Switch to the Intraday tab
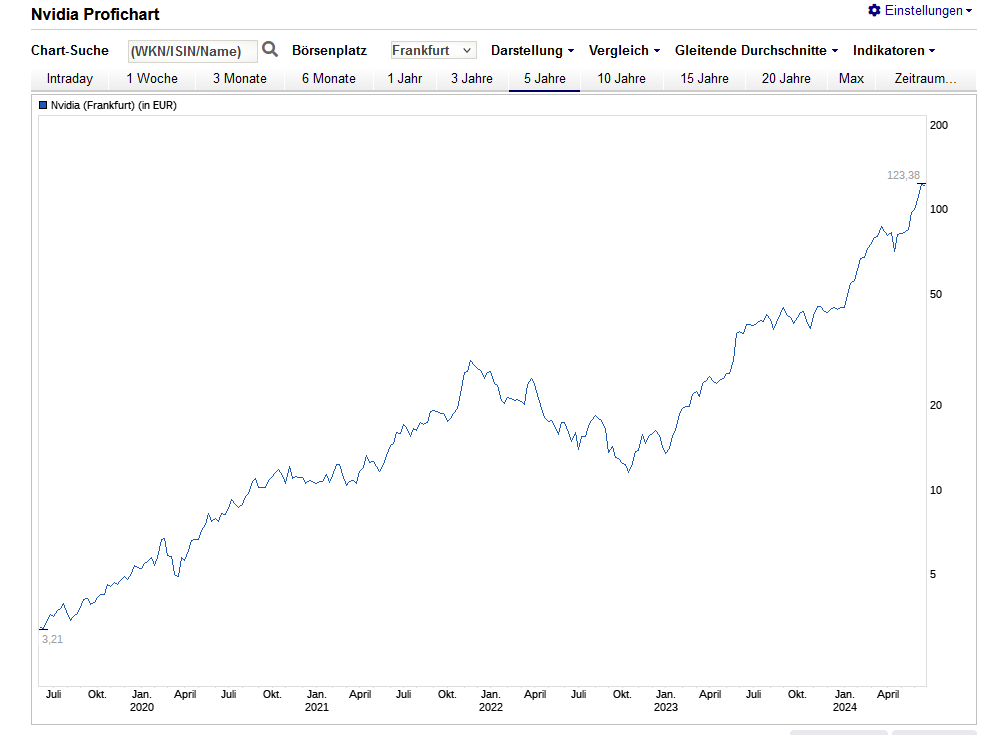This screenshot has height=735, width=1001. 70,79
